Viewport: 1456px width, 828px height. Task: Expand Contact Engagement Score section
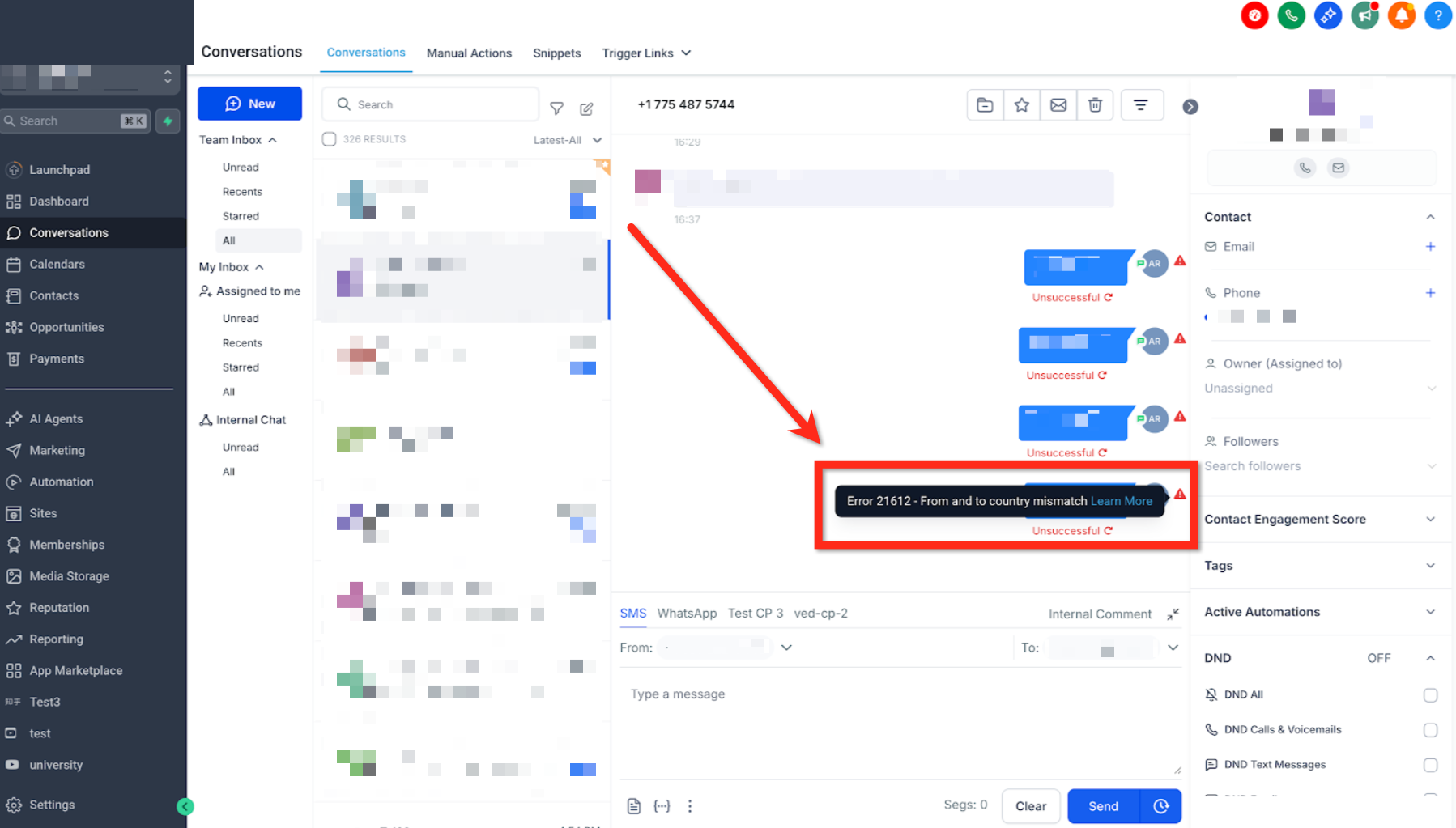click(x=1321, y=520)
